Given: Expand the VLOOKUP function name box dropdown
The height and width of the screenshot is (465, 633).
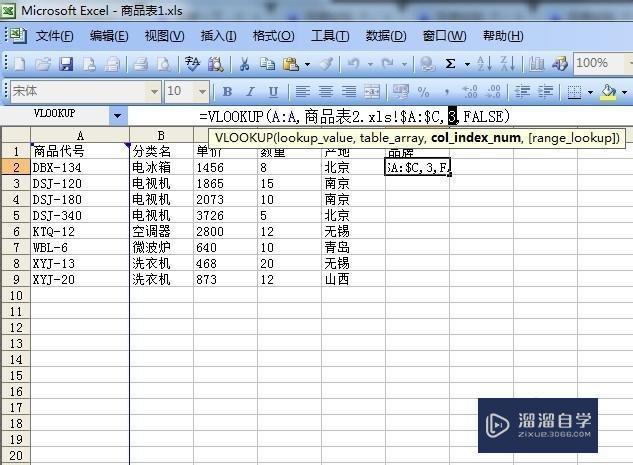Looking at the screenshot, I should 117,116.
